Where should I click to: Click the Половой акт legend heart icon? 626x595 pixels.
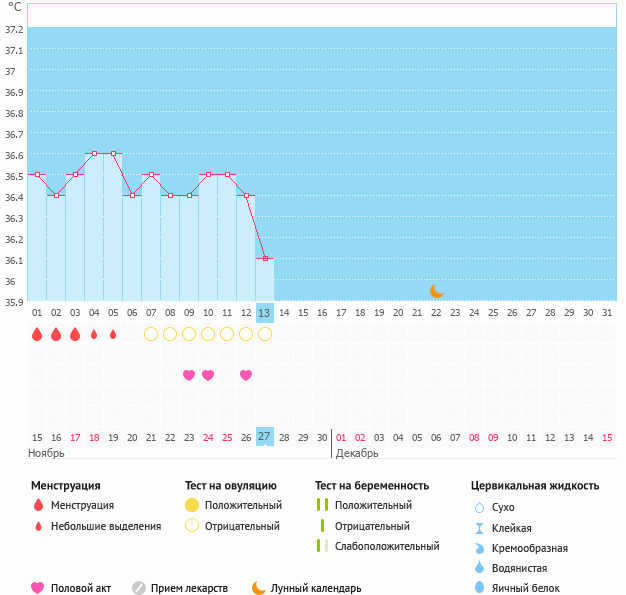[38, 588]
